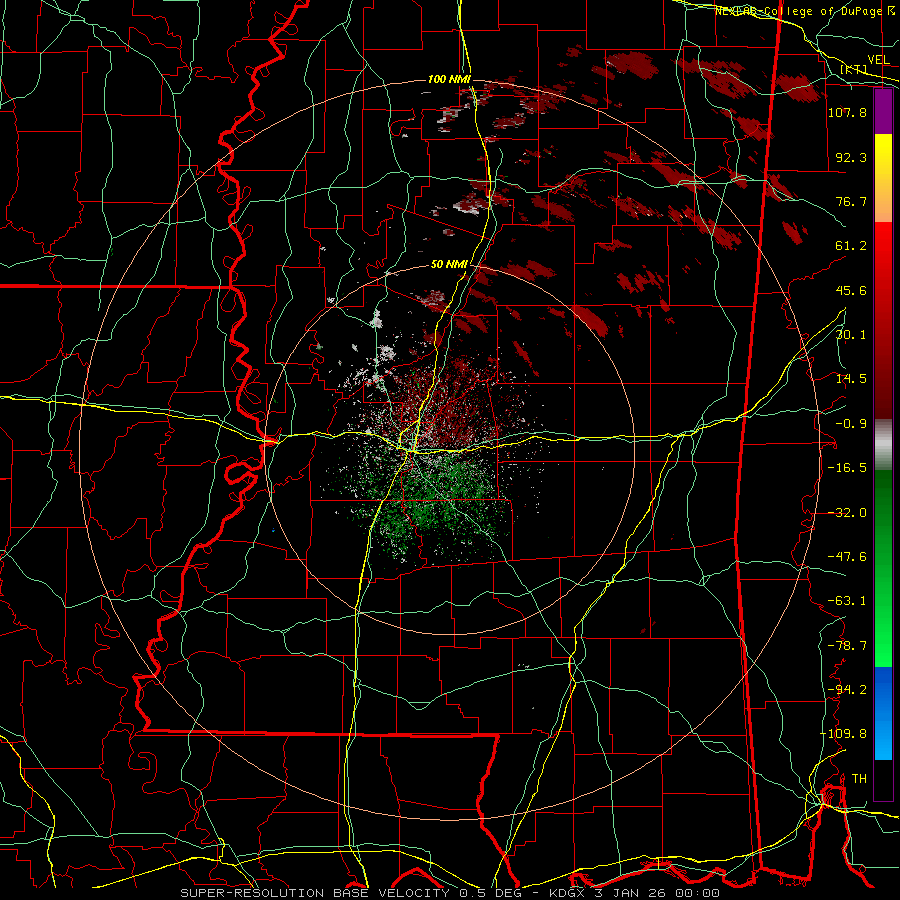Click the 100 NMI range ring label

(x=449, y=79)
